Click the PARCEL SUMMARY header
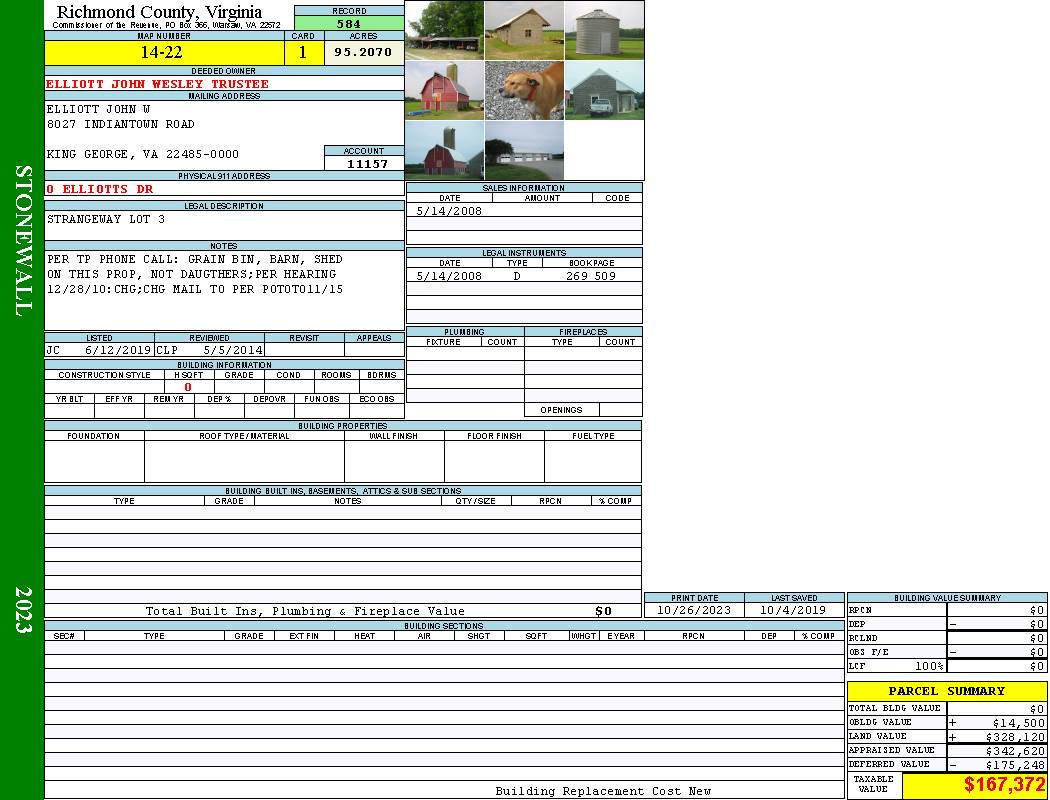 (x=946, y=691)
